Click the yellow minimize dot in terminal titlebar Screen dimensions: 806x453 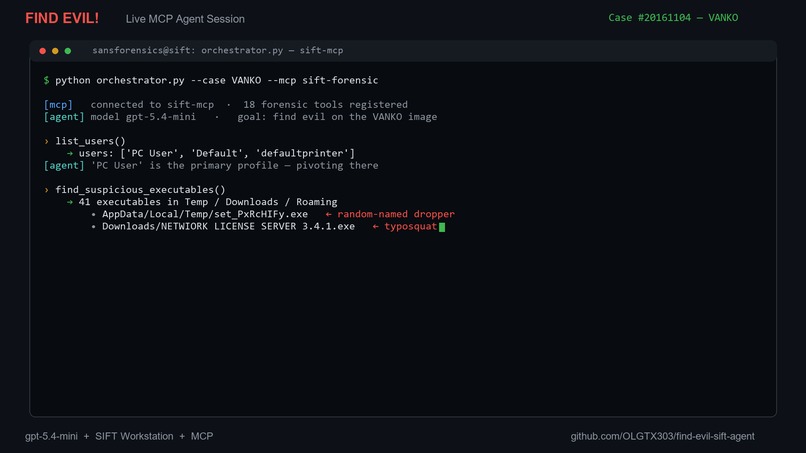[x=55, y=50]
